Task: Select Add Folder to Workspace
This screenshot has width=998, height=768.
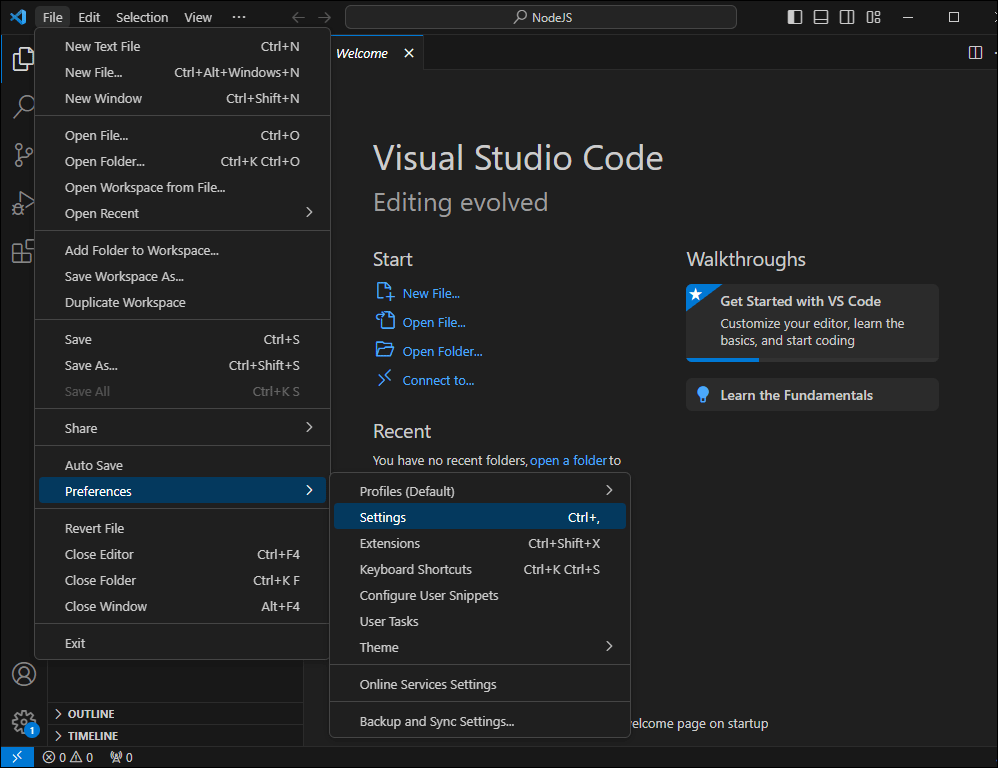Action: point(182,250)
